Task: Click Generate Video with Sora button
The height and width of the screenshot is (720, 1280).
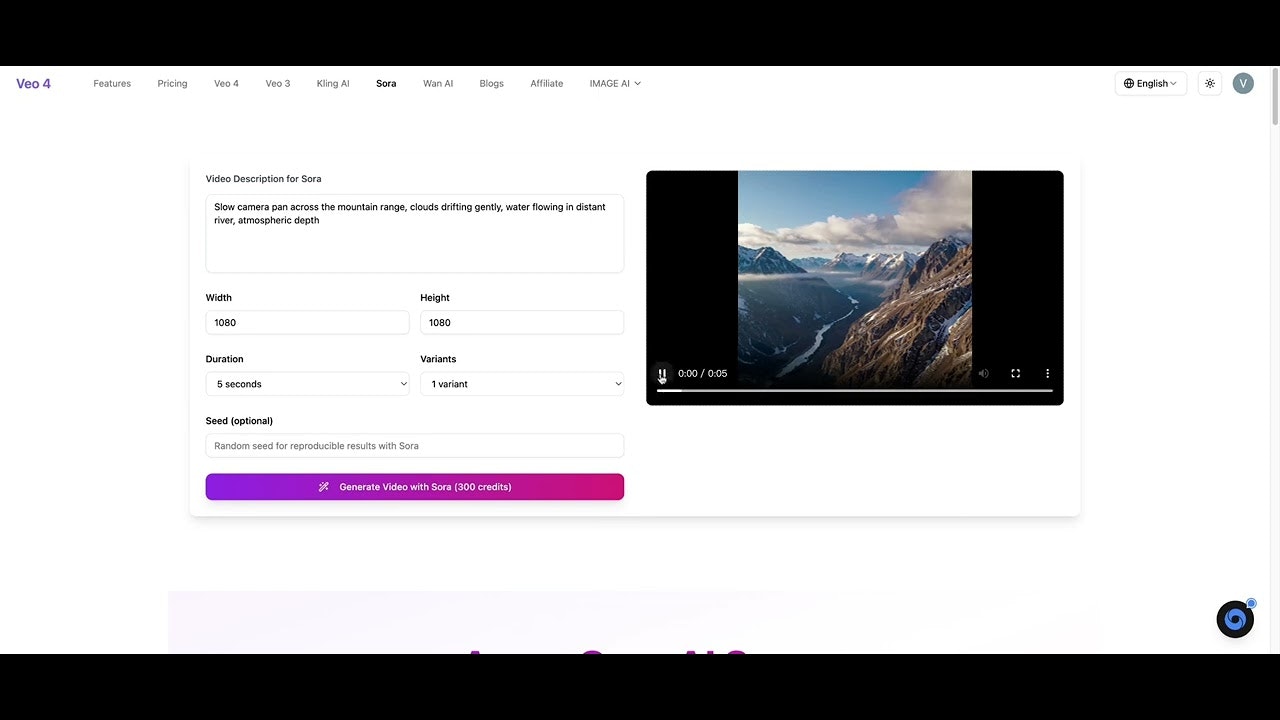Action: pyautogui.click(x=415, y=487)
